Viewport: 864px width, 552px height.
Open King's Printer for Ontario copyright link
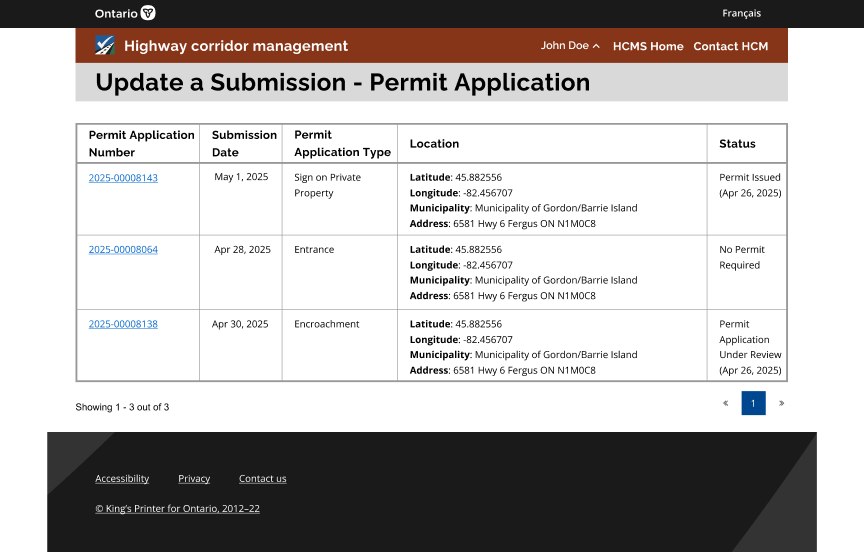point(177,508)
